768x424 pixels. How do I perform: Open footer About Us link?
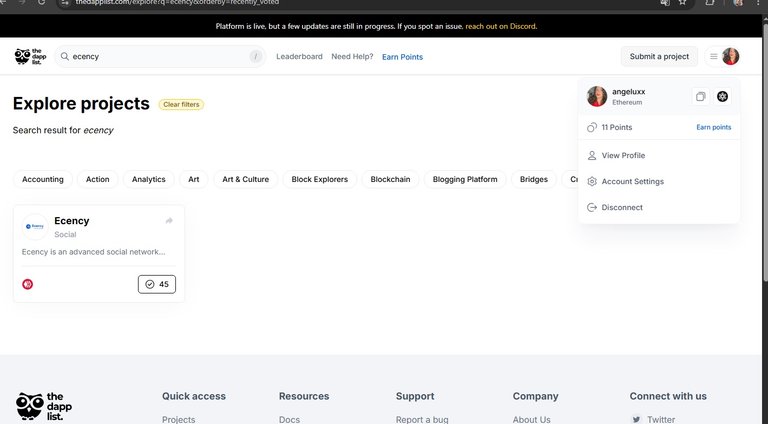(x=531, y=420)
